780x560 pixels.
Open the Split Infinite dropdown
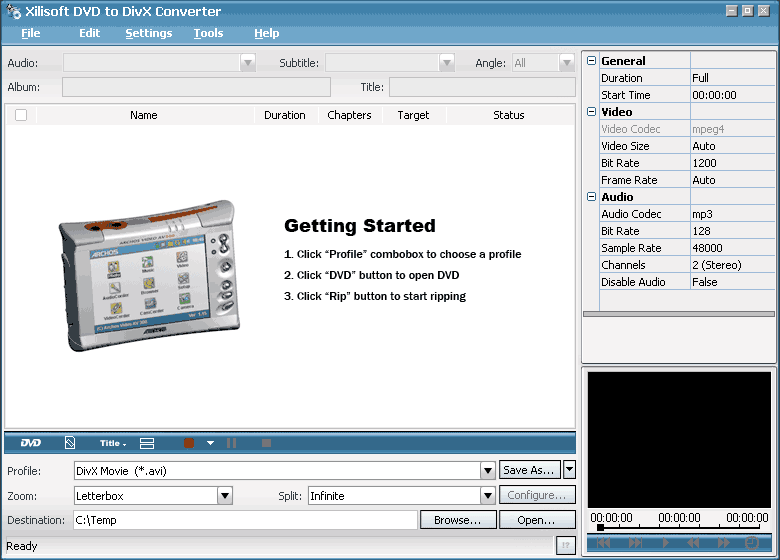[x=488, y=495]
